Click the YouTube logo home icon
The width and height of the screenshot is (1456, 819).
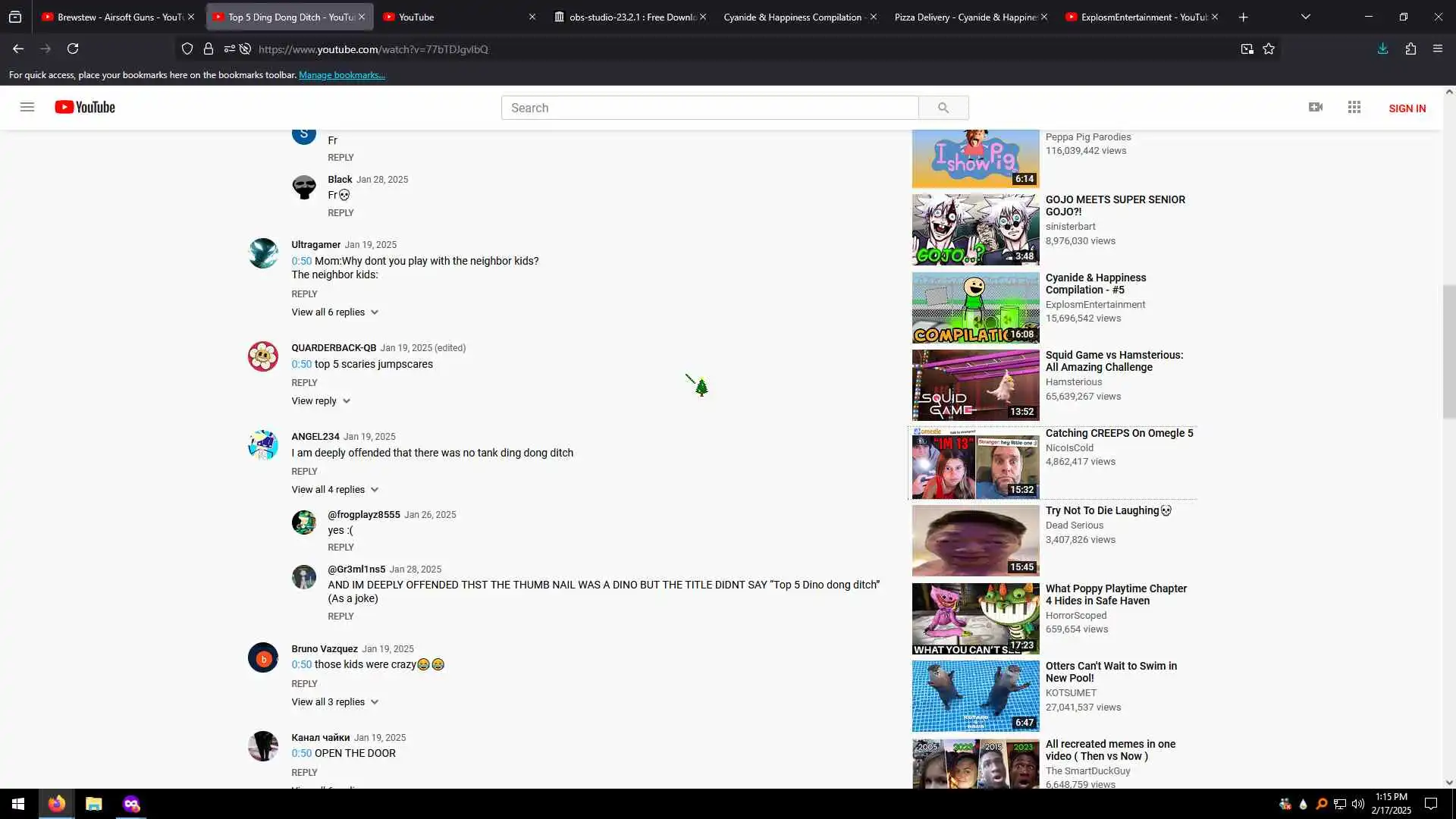pos(85,108)
